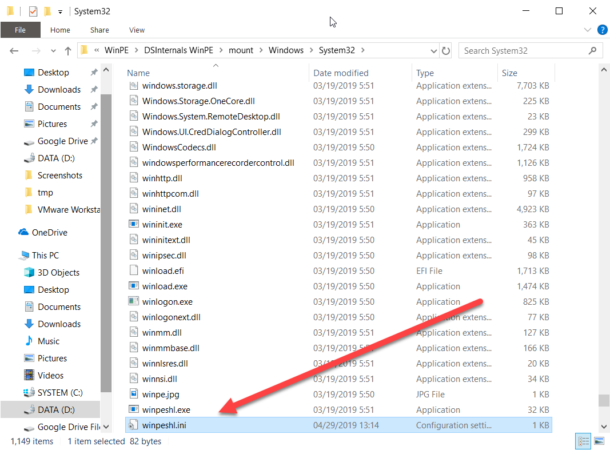
Task: Open the recent locations dropdown arrow
Action: 53,51
